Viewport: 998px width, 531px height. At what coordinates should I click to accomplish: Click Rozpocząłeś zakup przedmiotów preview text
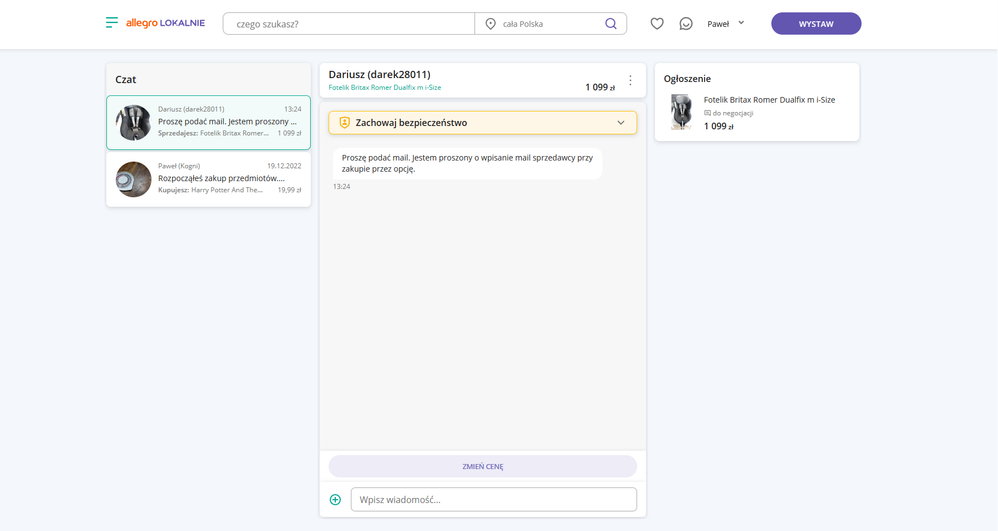[221, 178]
